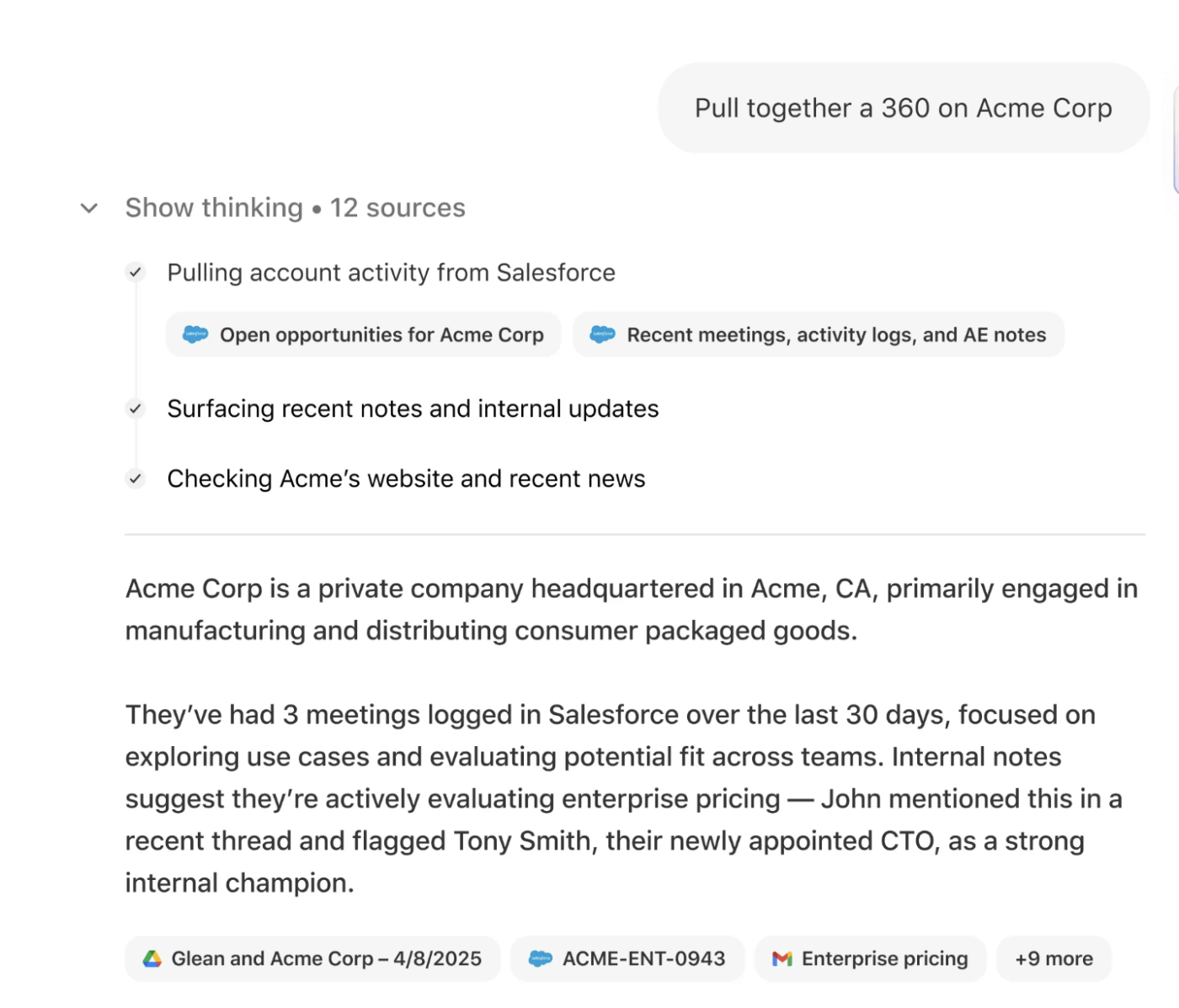Screen dimensions: 1179x1008
Task: Click Checking Acme's website and recent news step
Action: click(406, 478)
